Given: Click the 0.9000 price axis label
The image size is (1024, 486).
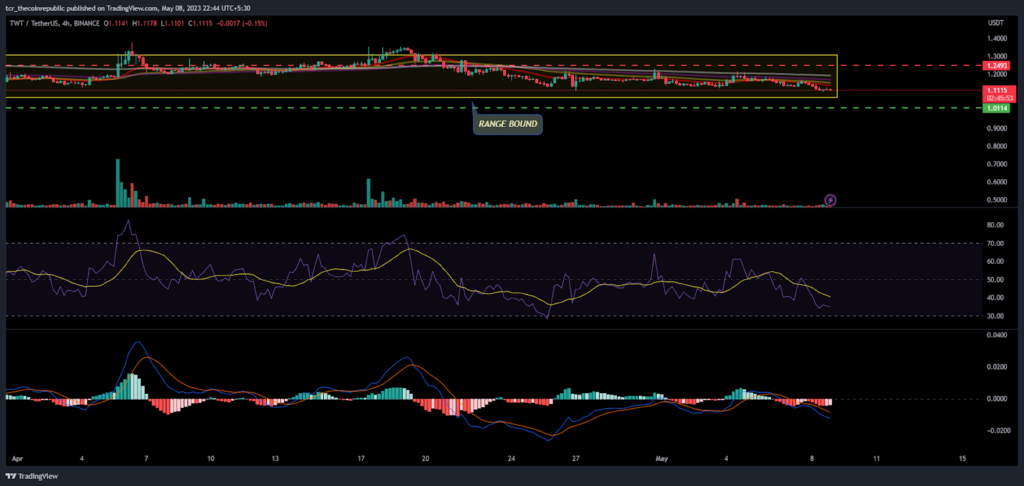Looking at the screenshot, I should pyautogui.click(x=995, y=129).
